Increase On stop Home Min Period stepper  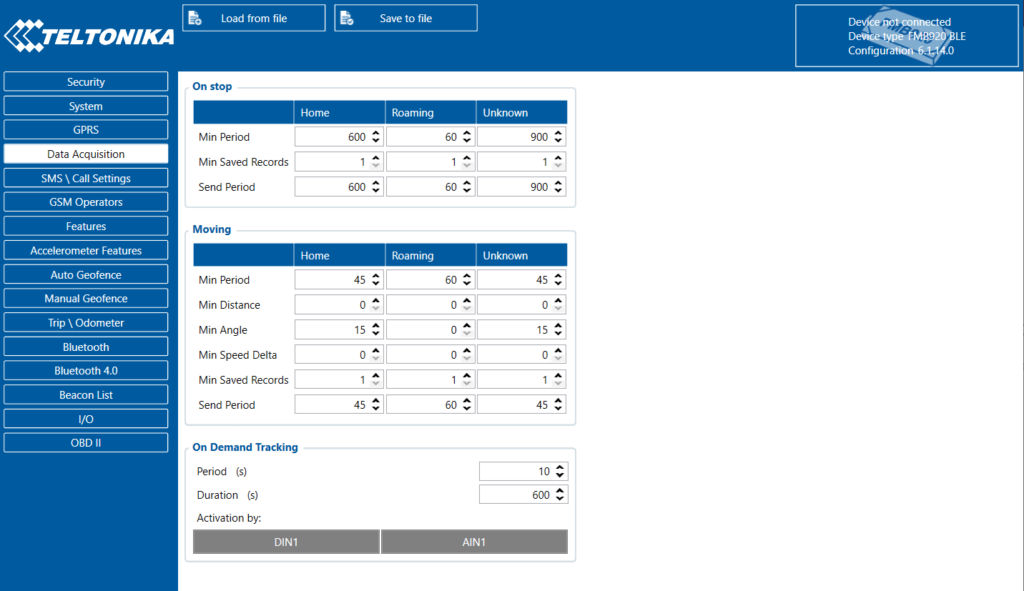(376, 133)
